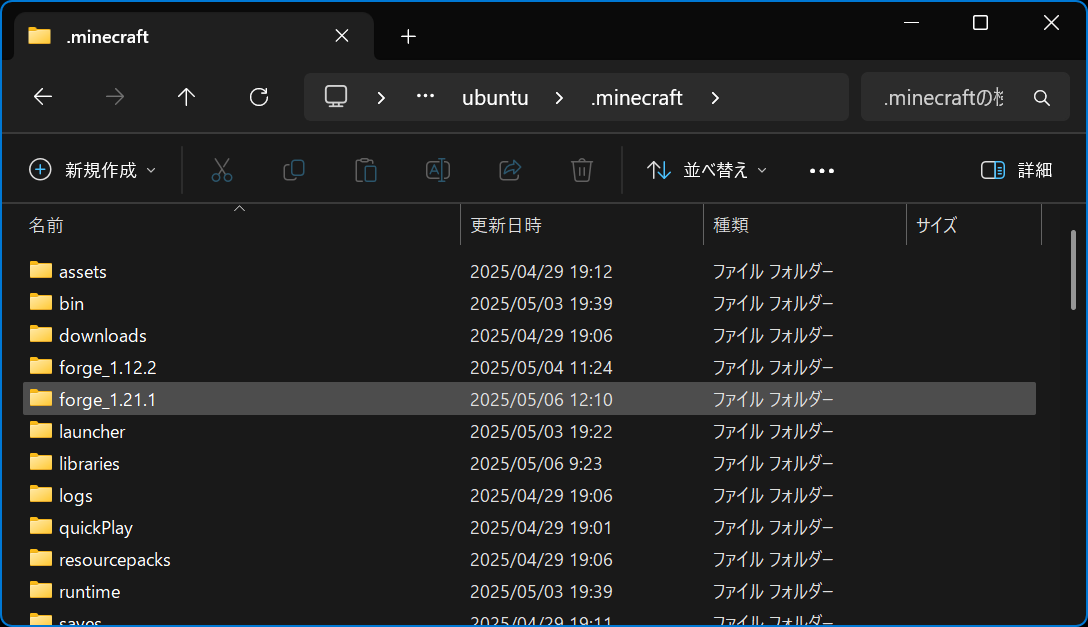The width and height of the screenshot is (1088, 627).
Task: Click the resourcepacks folder icon
Action: 41,558
